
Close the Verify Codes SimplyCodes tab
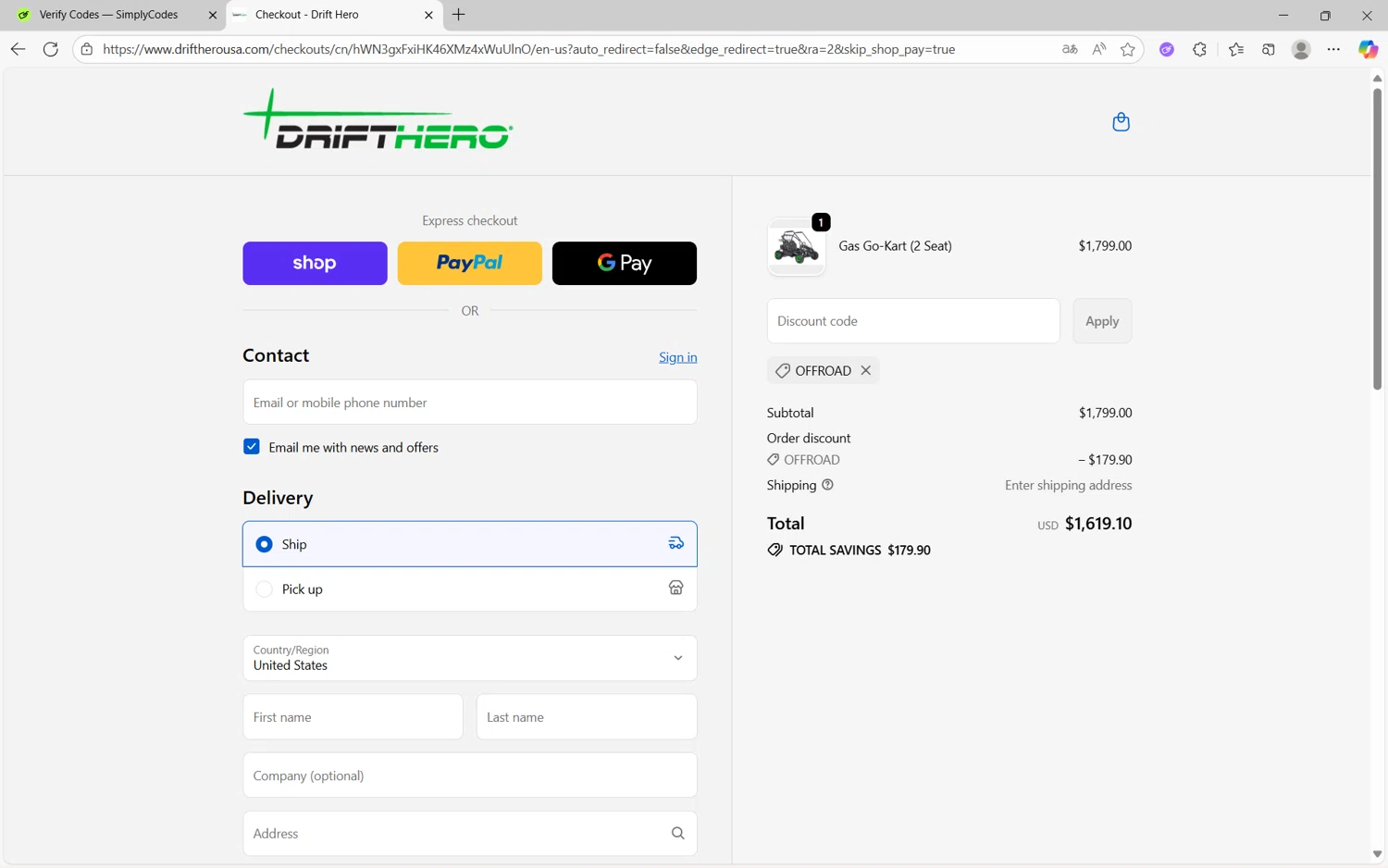point(213,15)
